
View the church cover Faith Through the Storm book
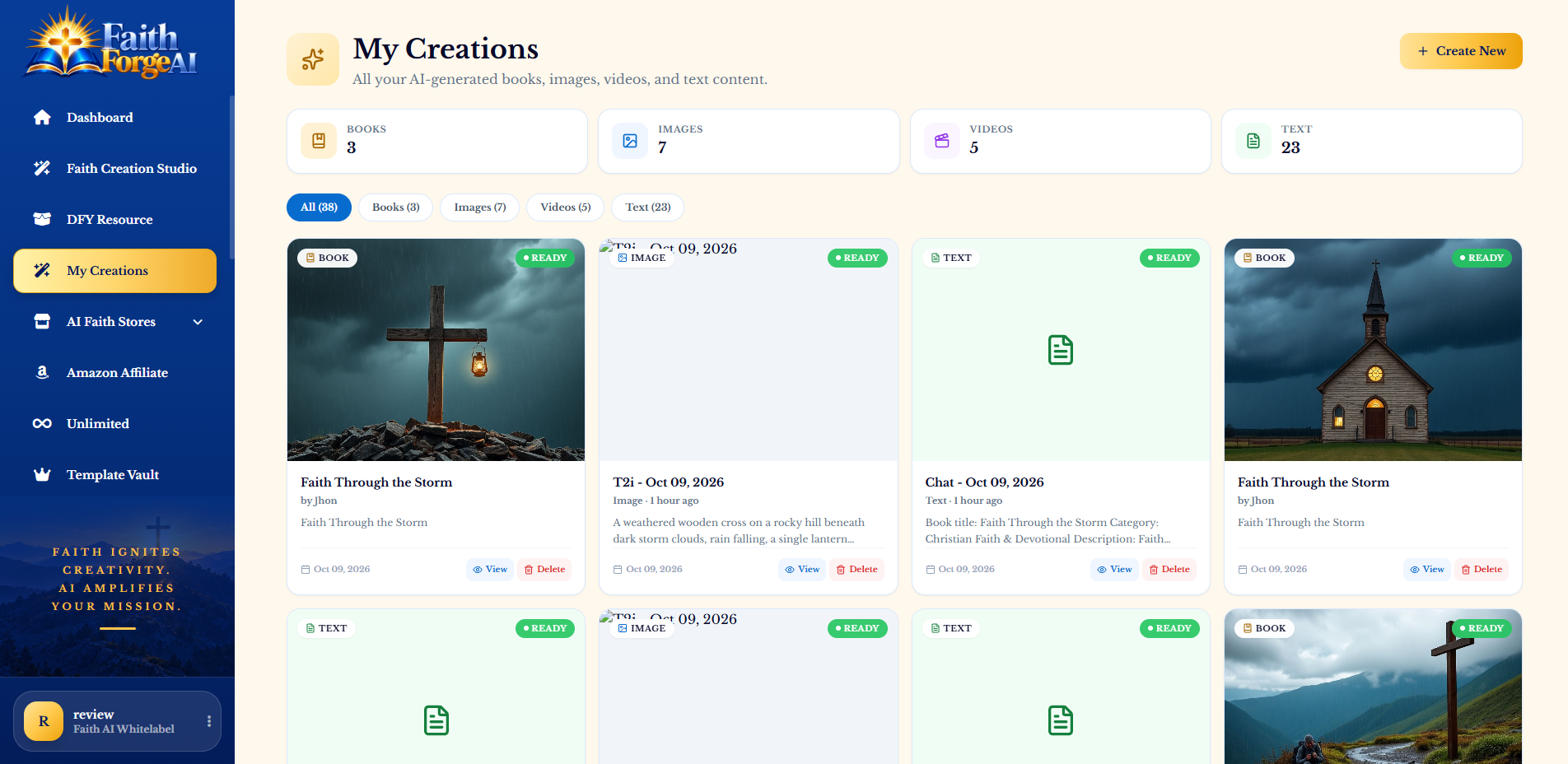[x=1426, y=570]
